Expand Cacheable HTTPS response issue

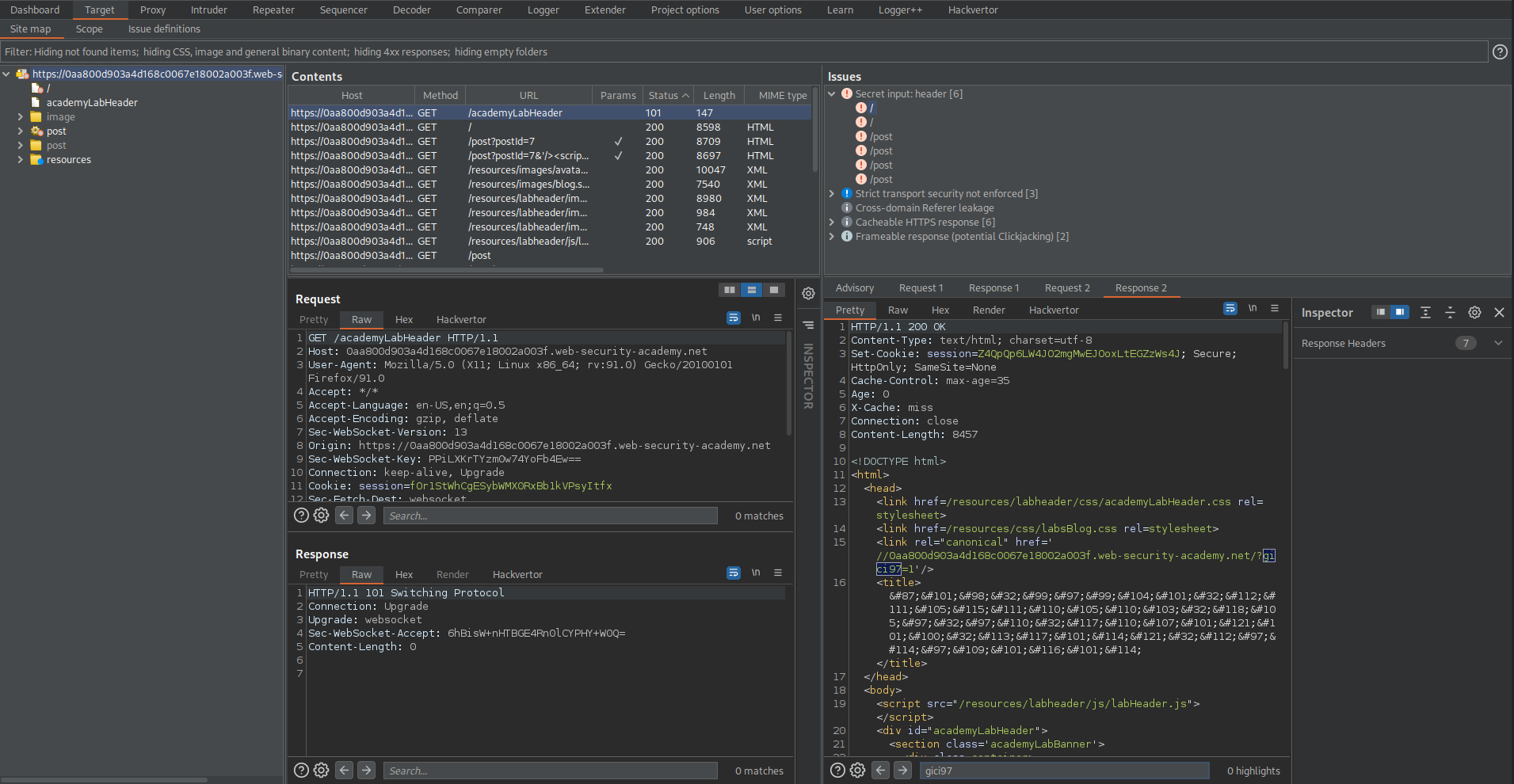click(x=832, y=222)
